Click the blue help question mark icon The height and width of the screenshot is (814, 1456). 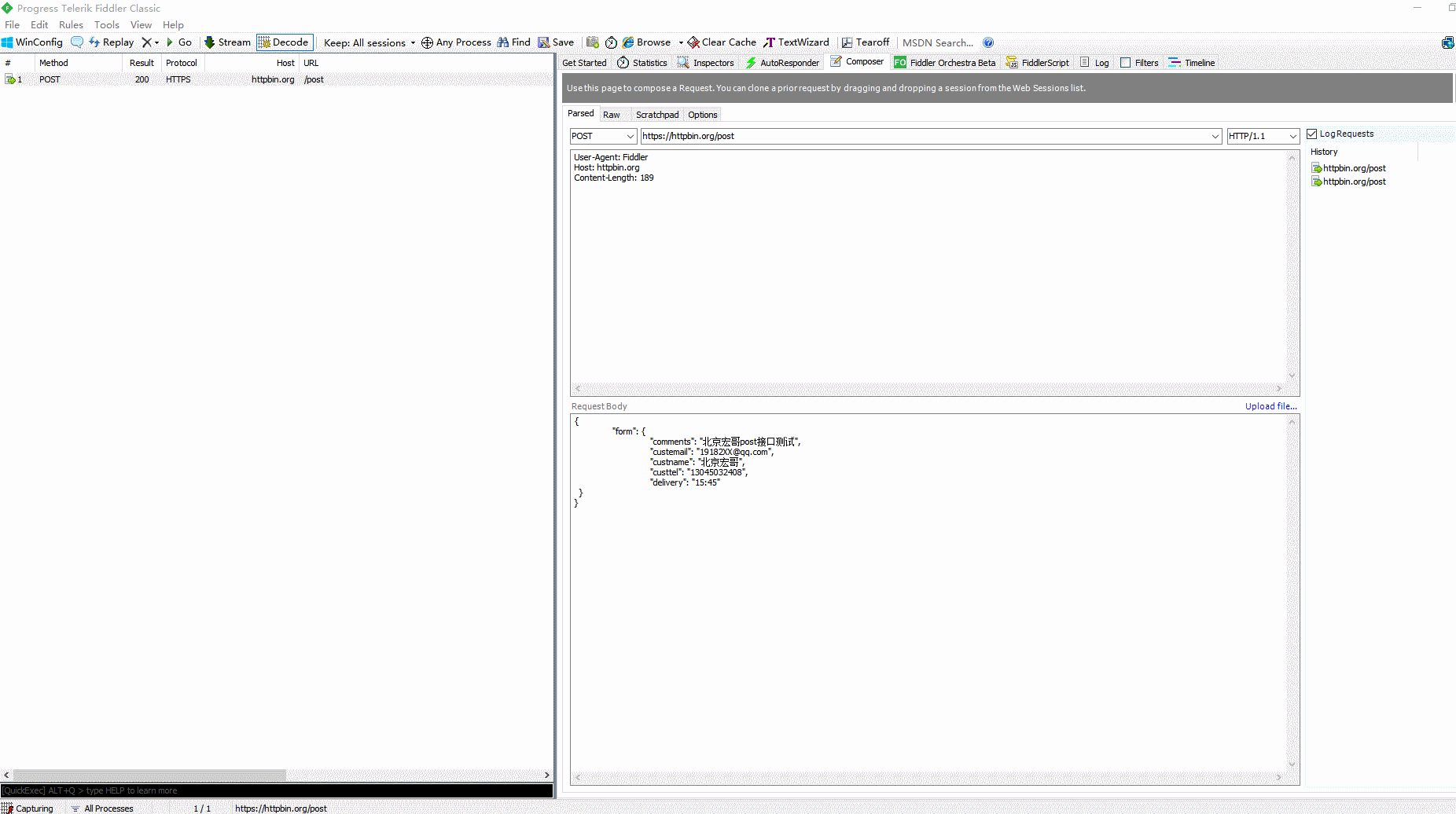coord(988,43)
